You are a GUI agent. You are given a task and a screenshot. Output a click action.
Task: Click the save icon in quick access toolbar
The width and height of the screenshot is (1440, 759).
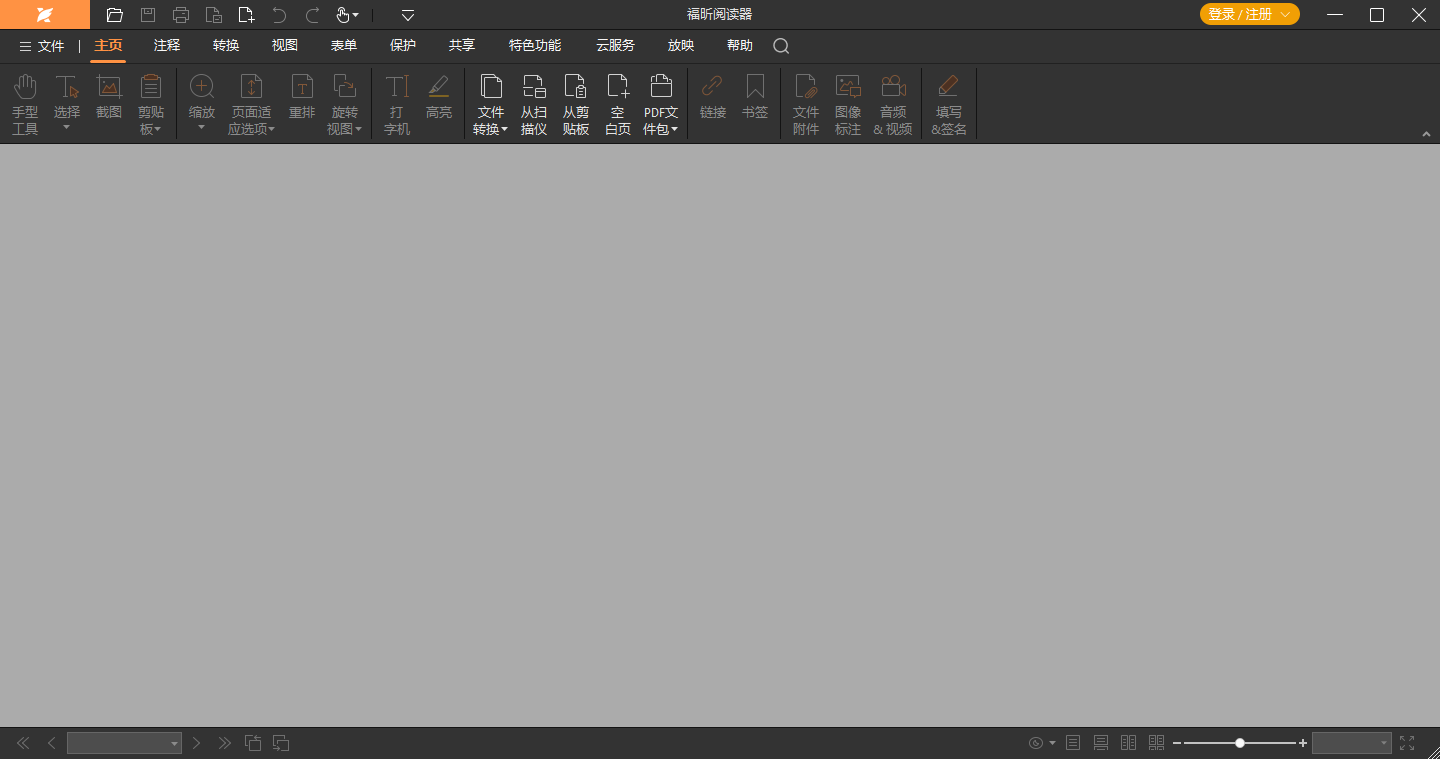[x=148, y=15]
